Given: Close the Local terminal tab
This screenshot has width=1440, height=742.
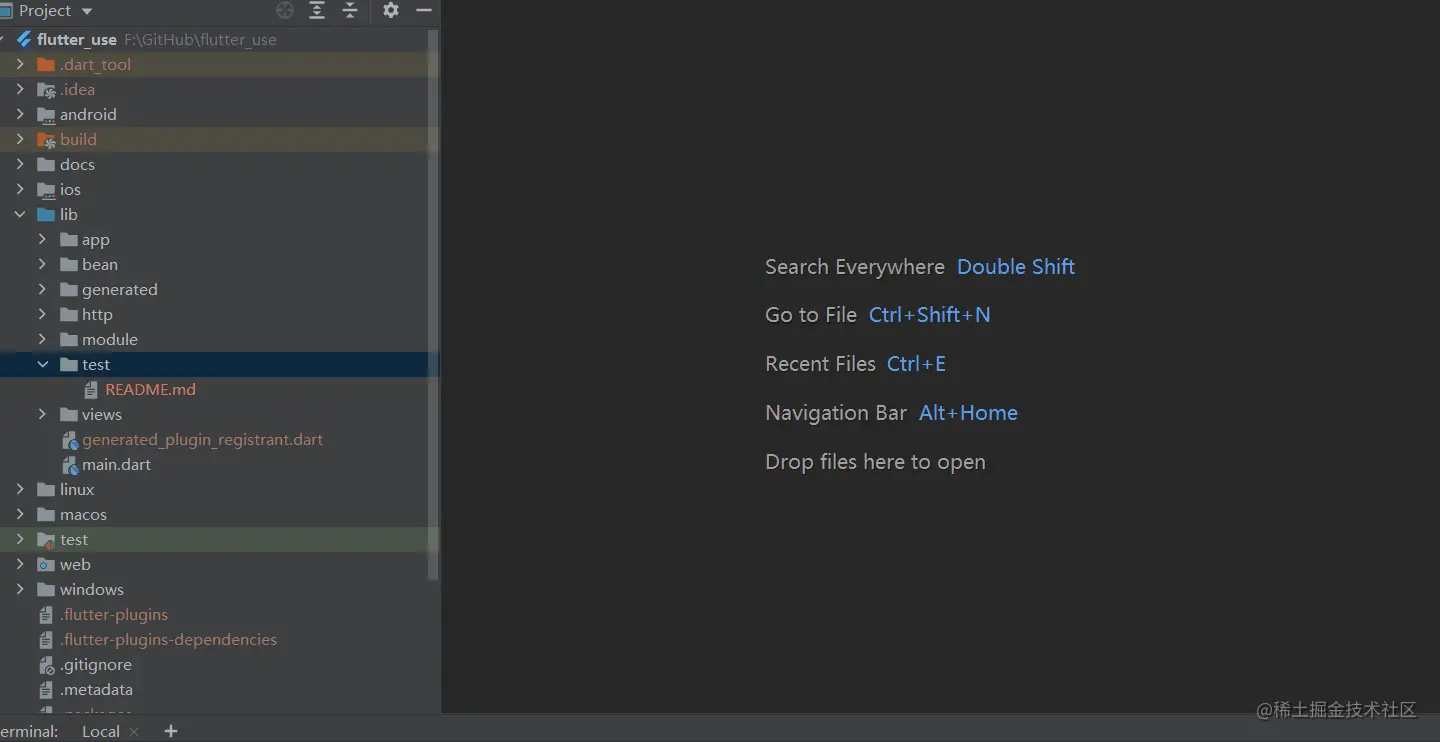Looking at the screenshot, I should click(x=134, y=732).
